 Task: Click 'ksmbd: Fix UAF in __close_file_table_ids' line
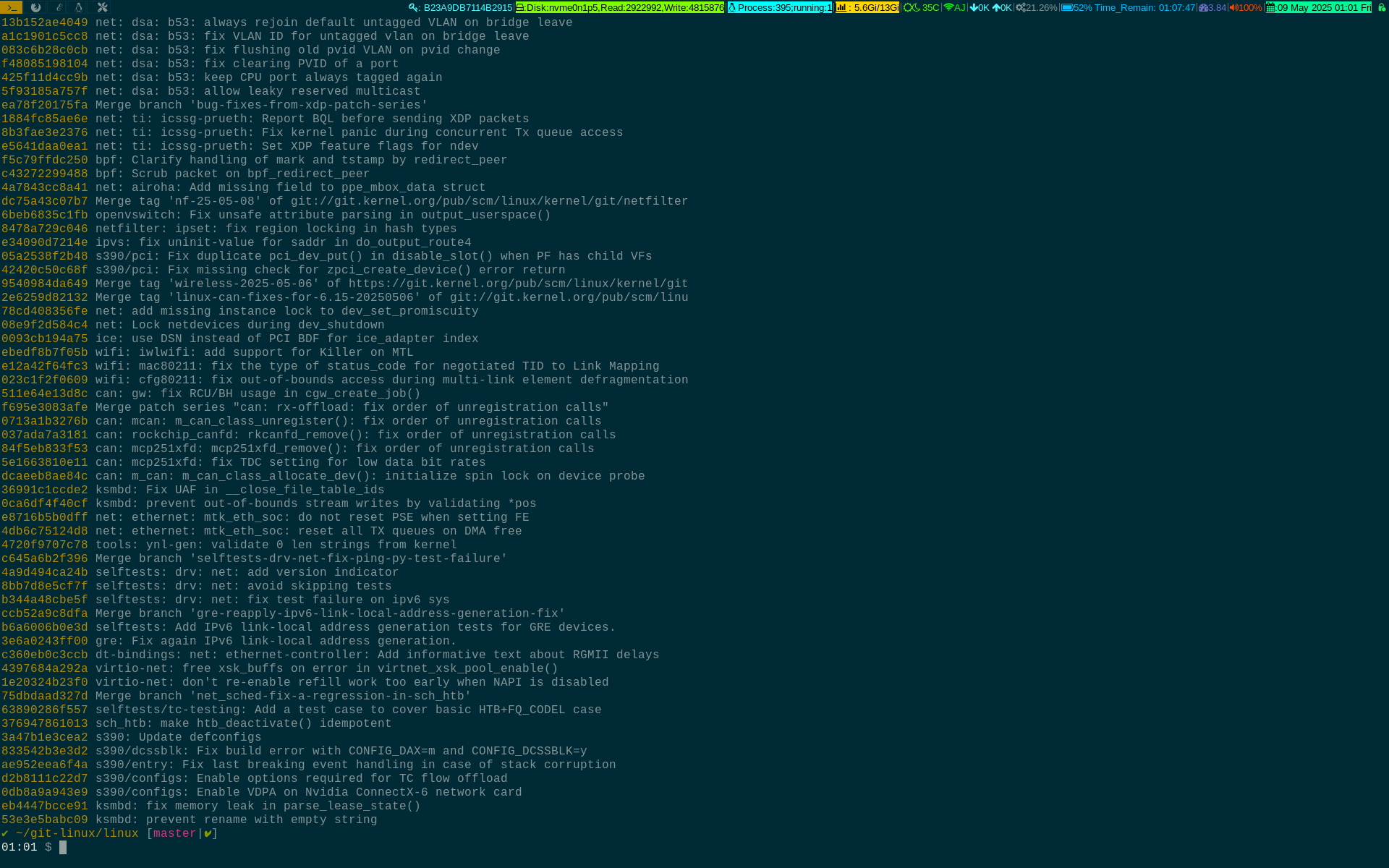click(x=192, y=490)
